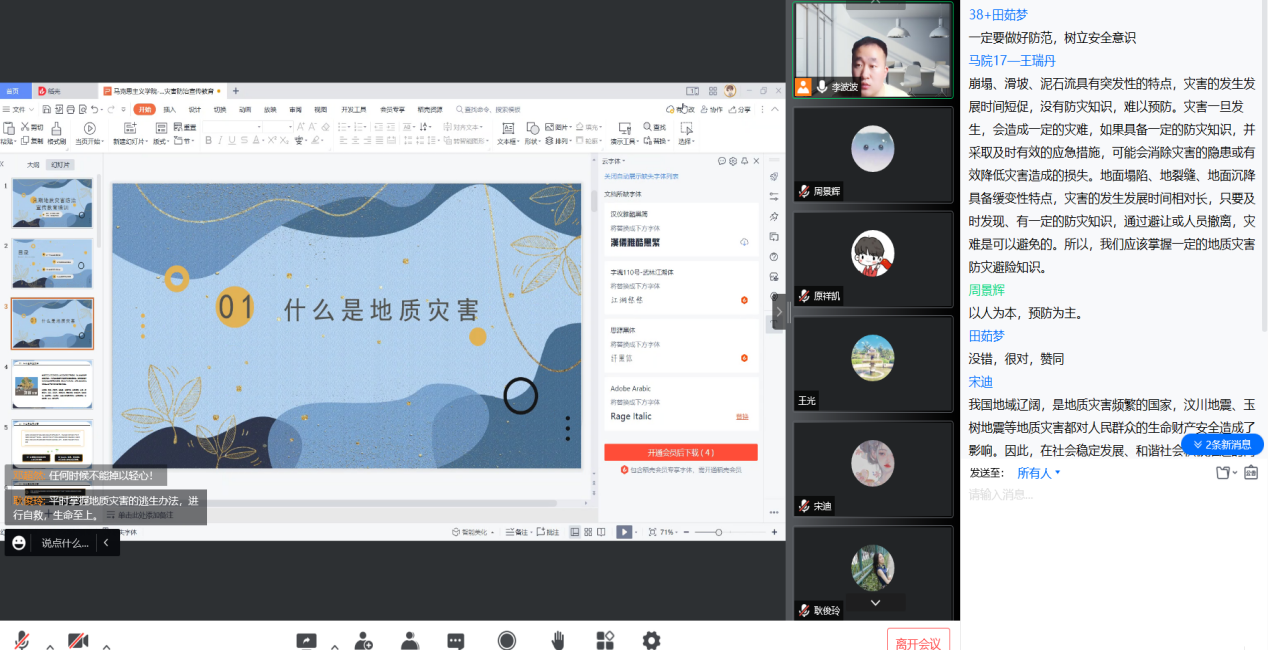Screen dimensions: 1268x650
Task: Open the '插入' ribbon tab
Action: click(169, 109)
